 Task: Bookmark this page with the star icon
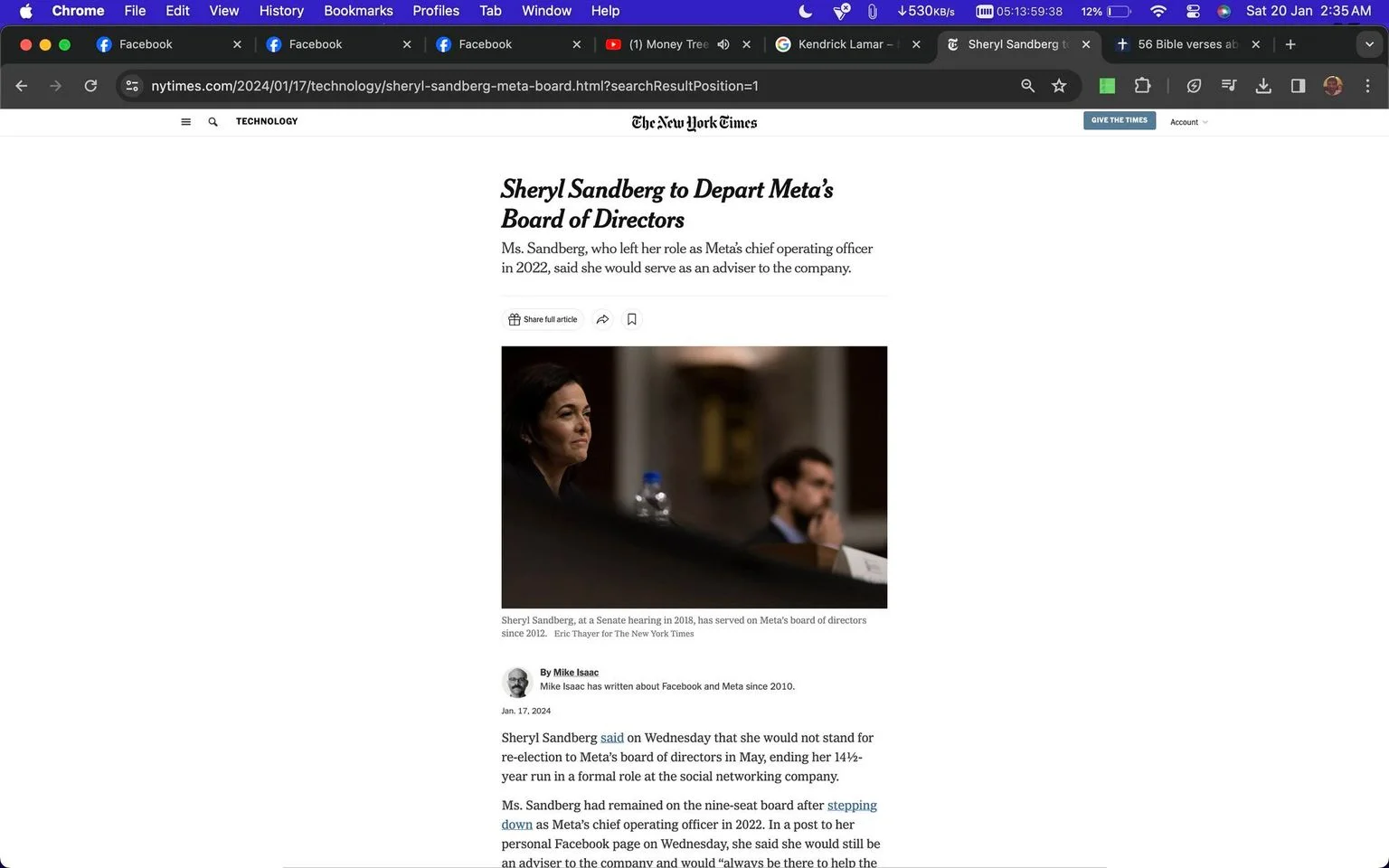[1059, 86]
